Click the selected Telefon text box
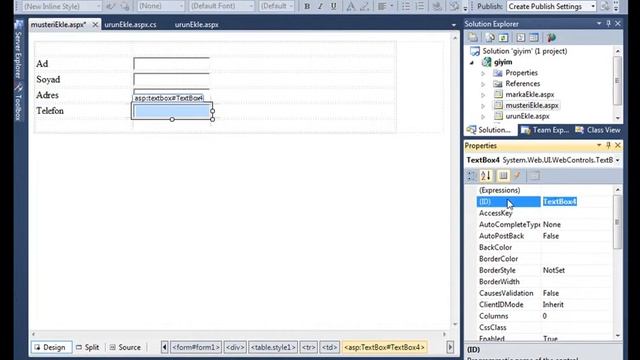 172,111
